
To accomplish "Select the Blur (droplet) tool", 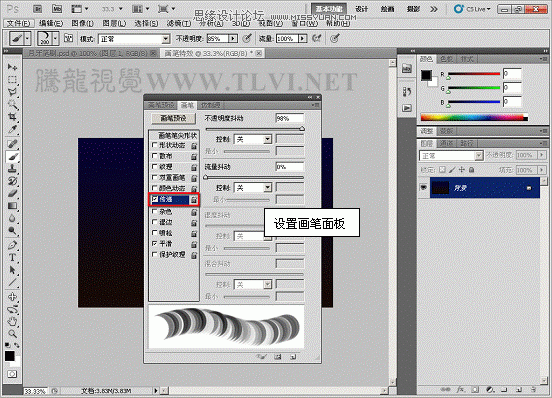I will click(12, 218).
